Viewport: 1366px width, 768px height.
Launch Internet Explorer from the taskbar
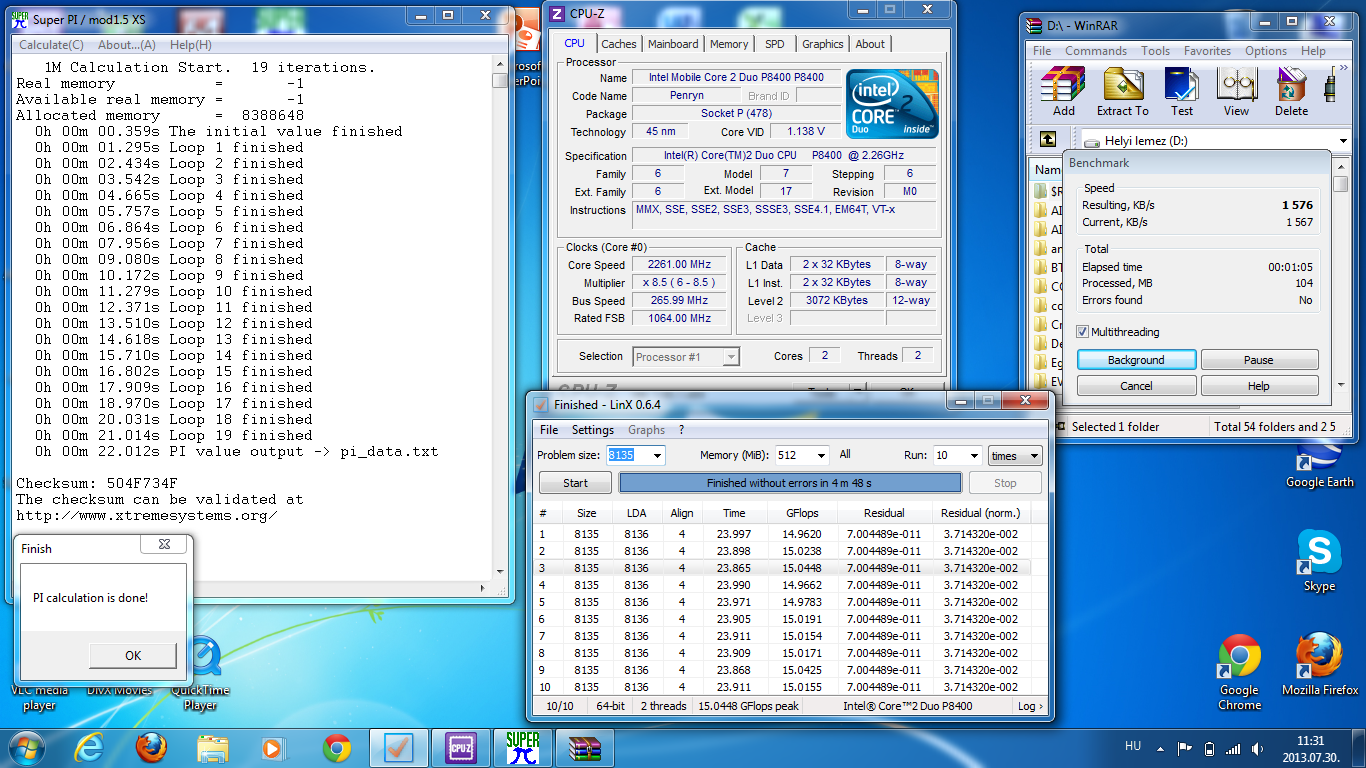(90, 748)
